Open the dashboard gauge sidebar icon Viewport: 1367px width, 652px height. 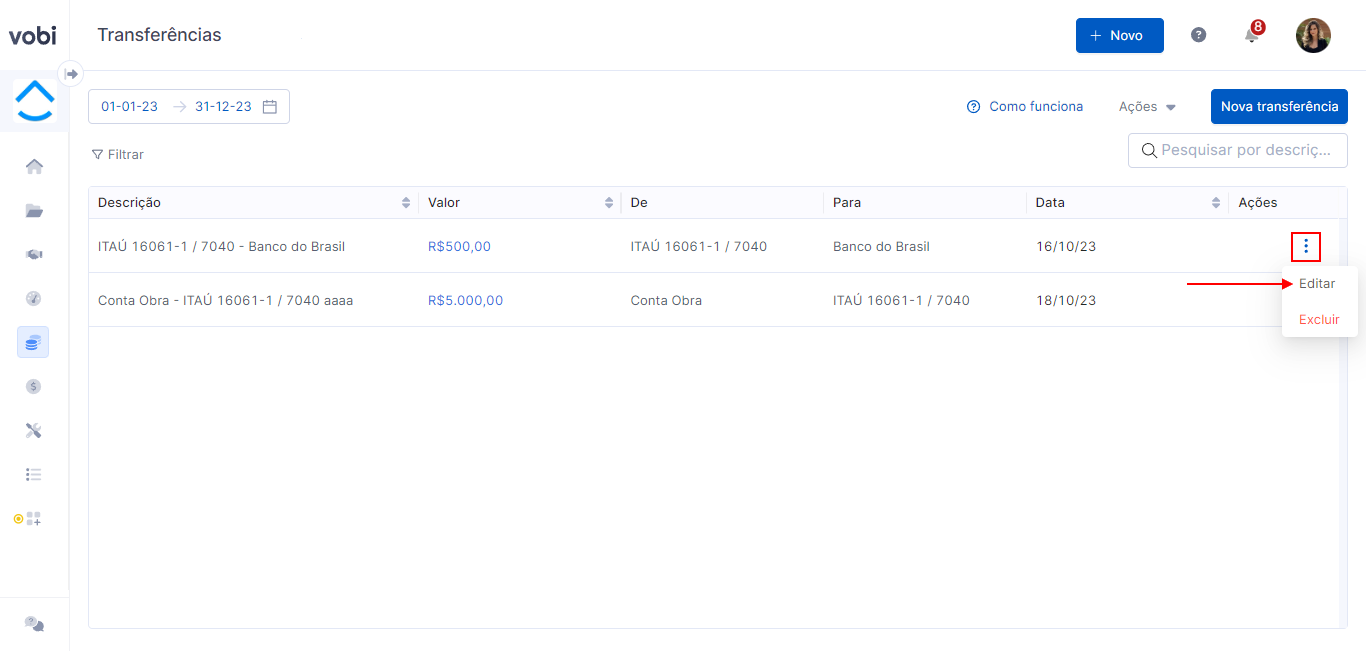34,298
